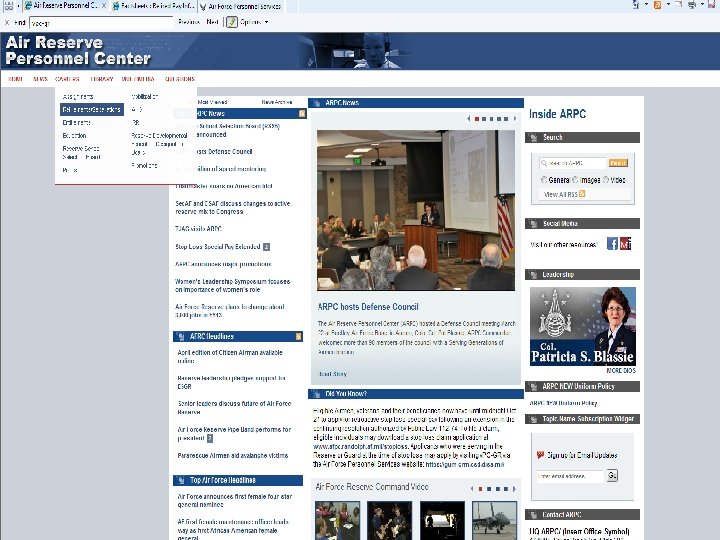
Task: Click the MORE BIOS link
Action: [621, 371]
